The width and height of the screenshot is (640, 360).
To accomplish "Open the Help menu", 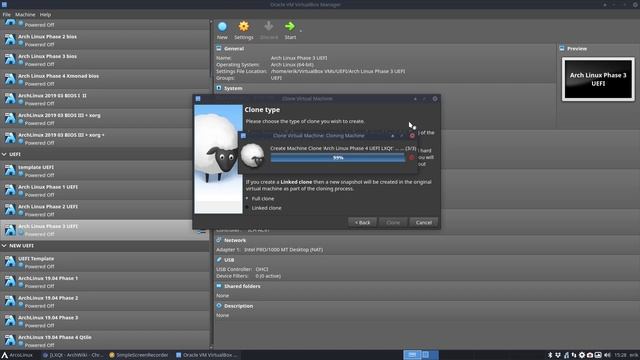I will [45, 14].
